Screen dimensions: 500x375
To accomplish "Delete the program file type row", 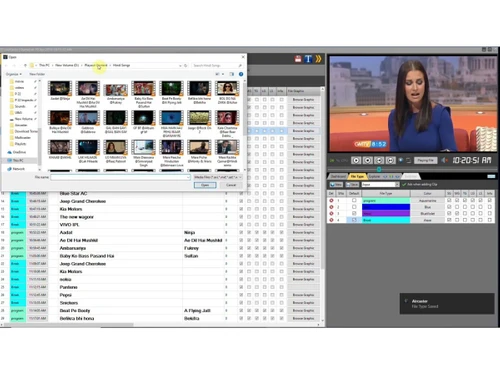I will click(x=331, y=201).
